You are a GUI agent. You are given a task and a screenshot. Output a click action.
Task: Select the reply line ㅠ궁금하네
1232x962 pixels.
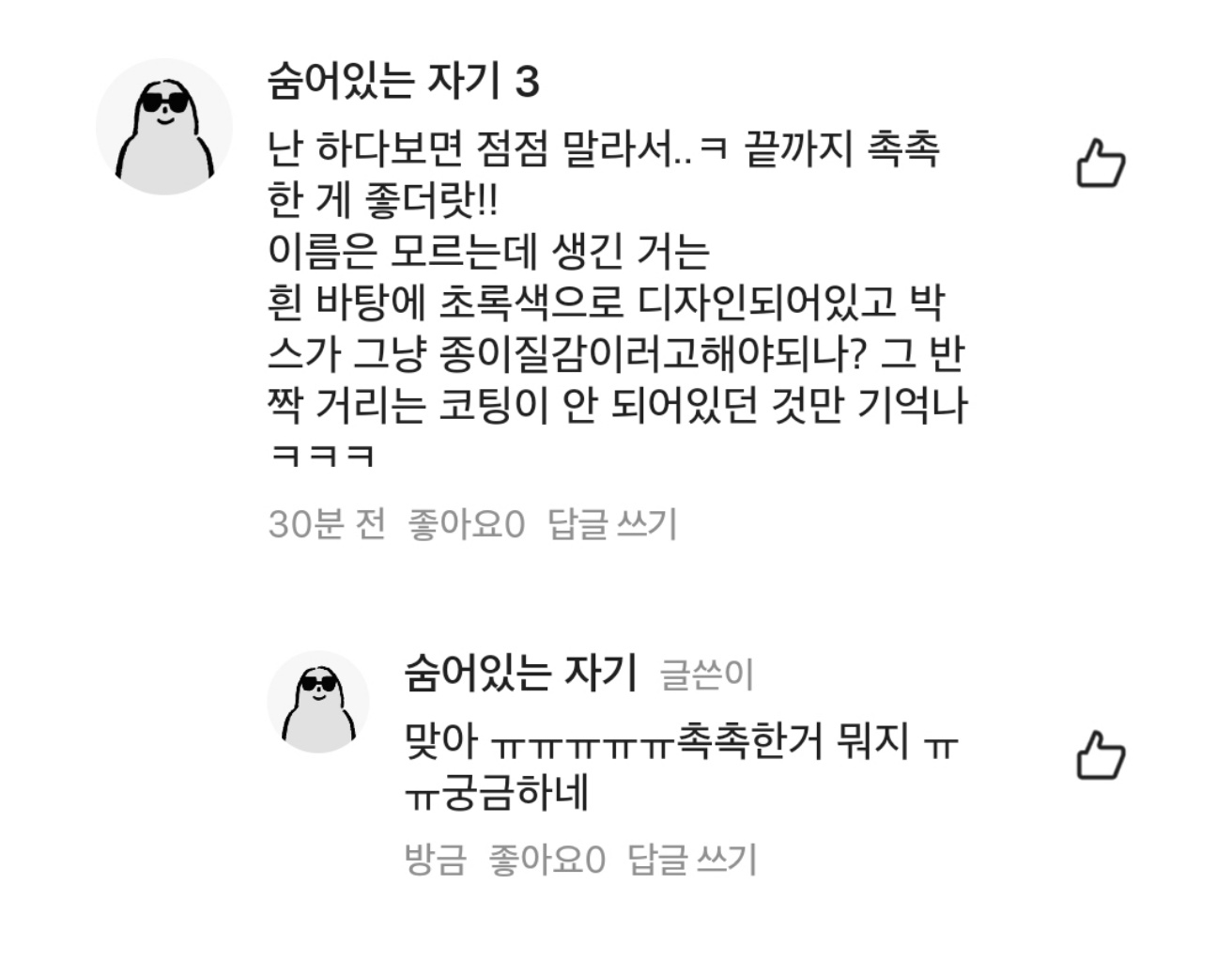click(497, 793)
